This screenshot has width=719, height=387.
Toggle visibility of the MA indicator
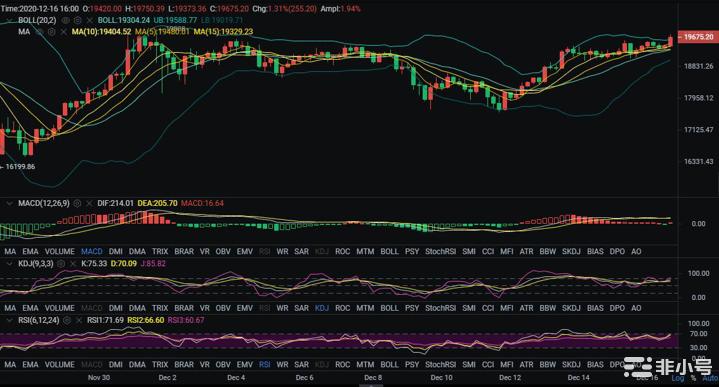(x=40, y=32)
